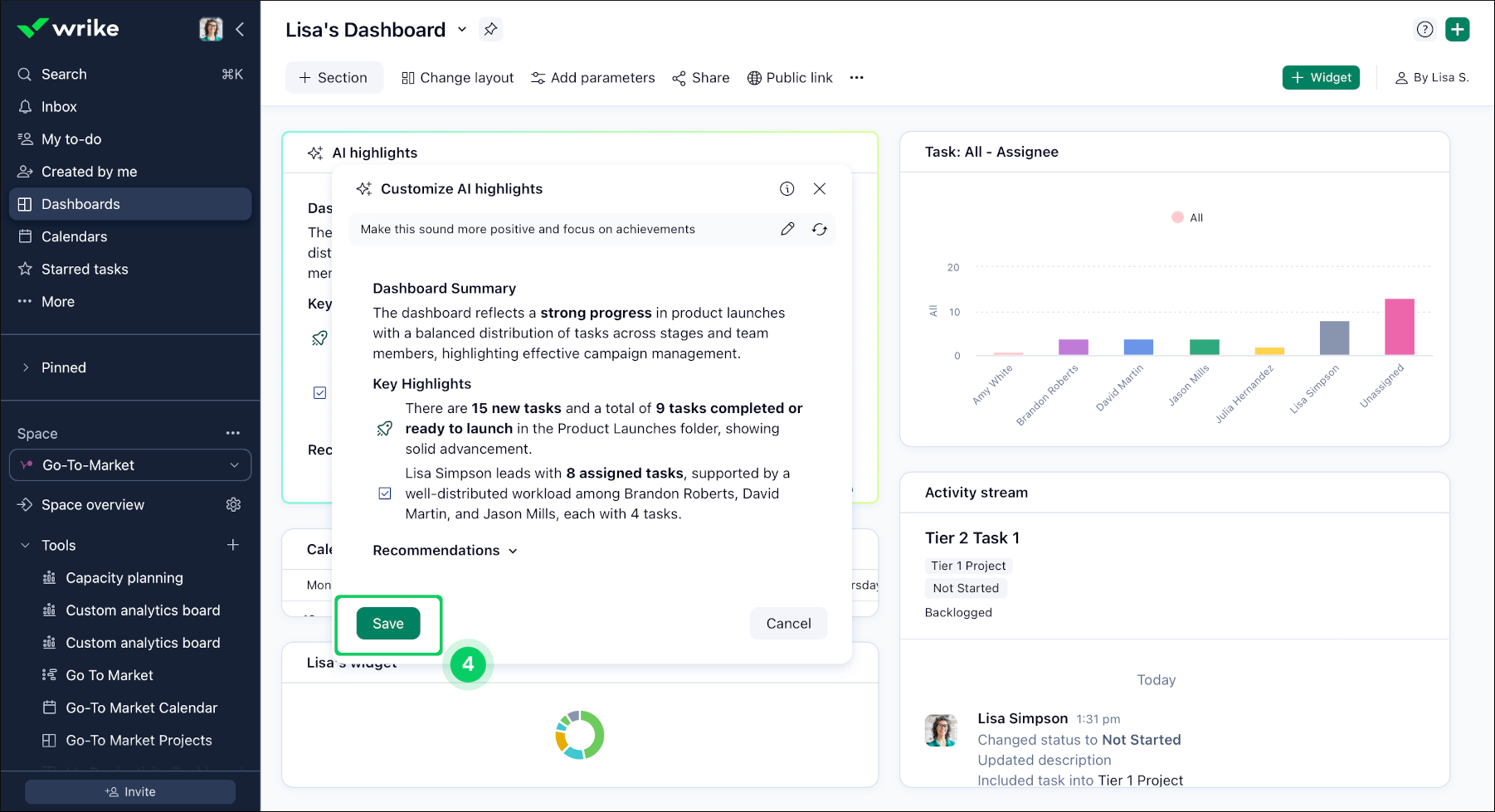Save the customized AI highlights

[x=388, y=624]
